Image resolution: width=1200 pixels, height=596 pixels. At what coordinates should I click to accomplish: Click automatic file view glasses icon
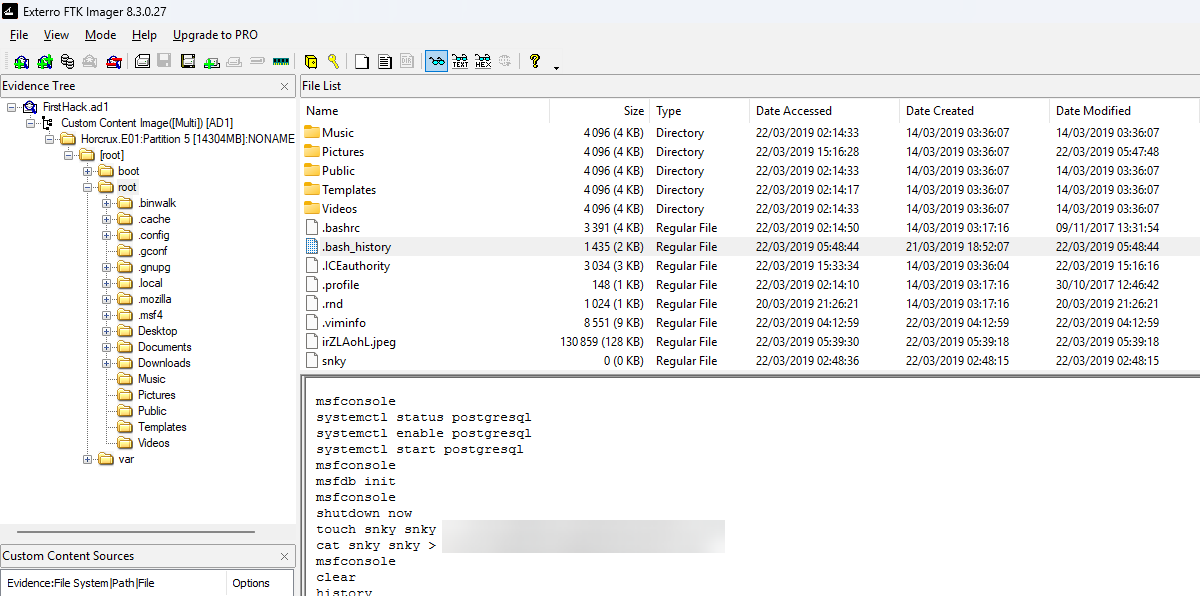click(x=436, y=61)
